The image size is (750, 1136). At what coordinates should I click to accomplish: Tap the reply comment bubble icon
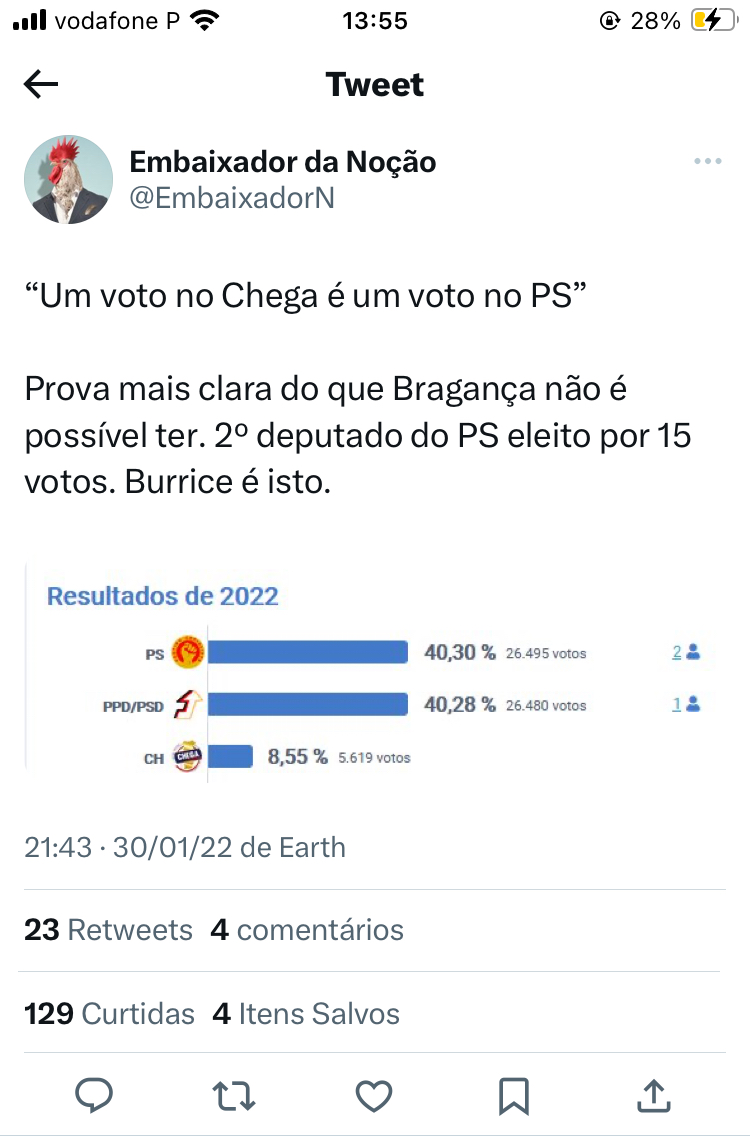pyautogui.click(x=95, y=1095)
